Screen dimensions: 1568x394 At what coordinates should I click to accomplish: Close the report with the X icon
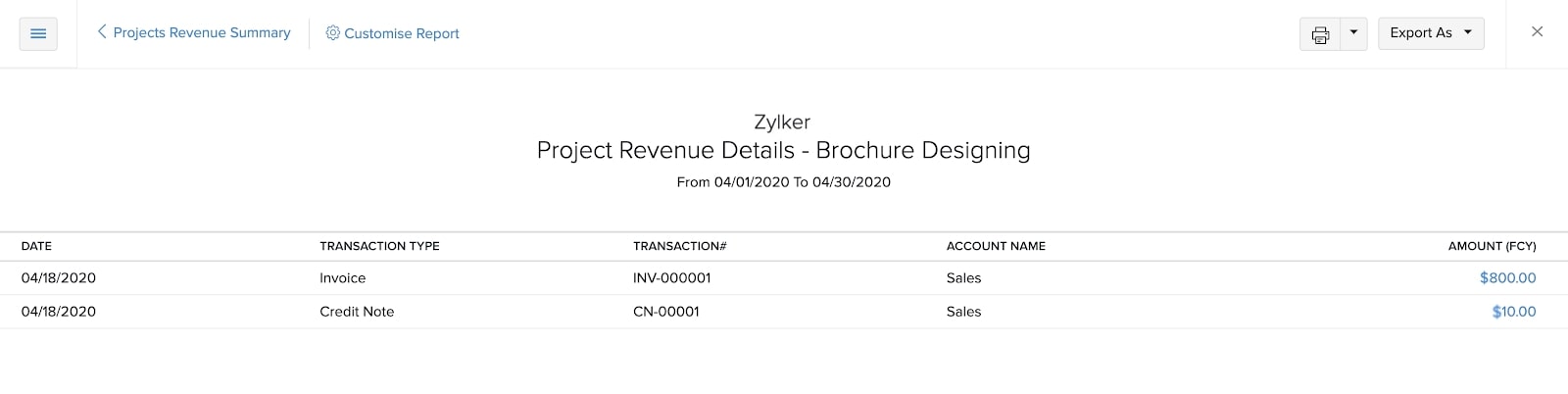coord(1537,32)
